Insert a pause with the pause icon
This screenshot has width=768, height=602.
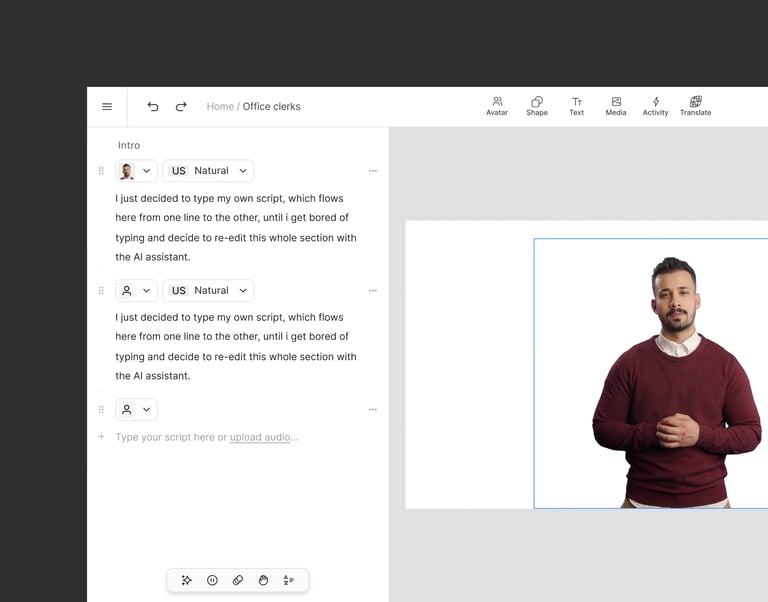tap(212, 580)
